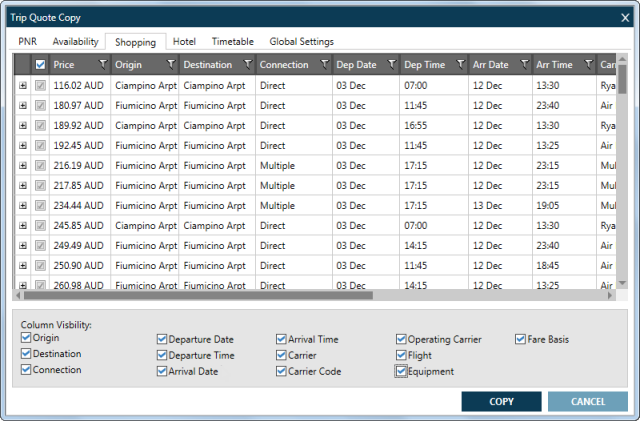Expand the 116.02 AUD fare row
Image resolution: width=640 pixels, height=421 pixels.
[x=23, y=86]
